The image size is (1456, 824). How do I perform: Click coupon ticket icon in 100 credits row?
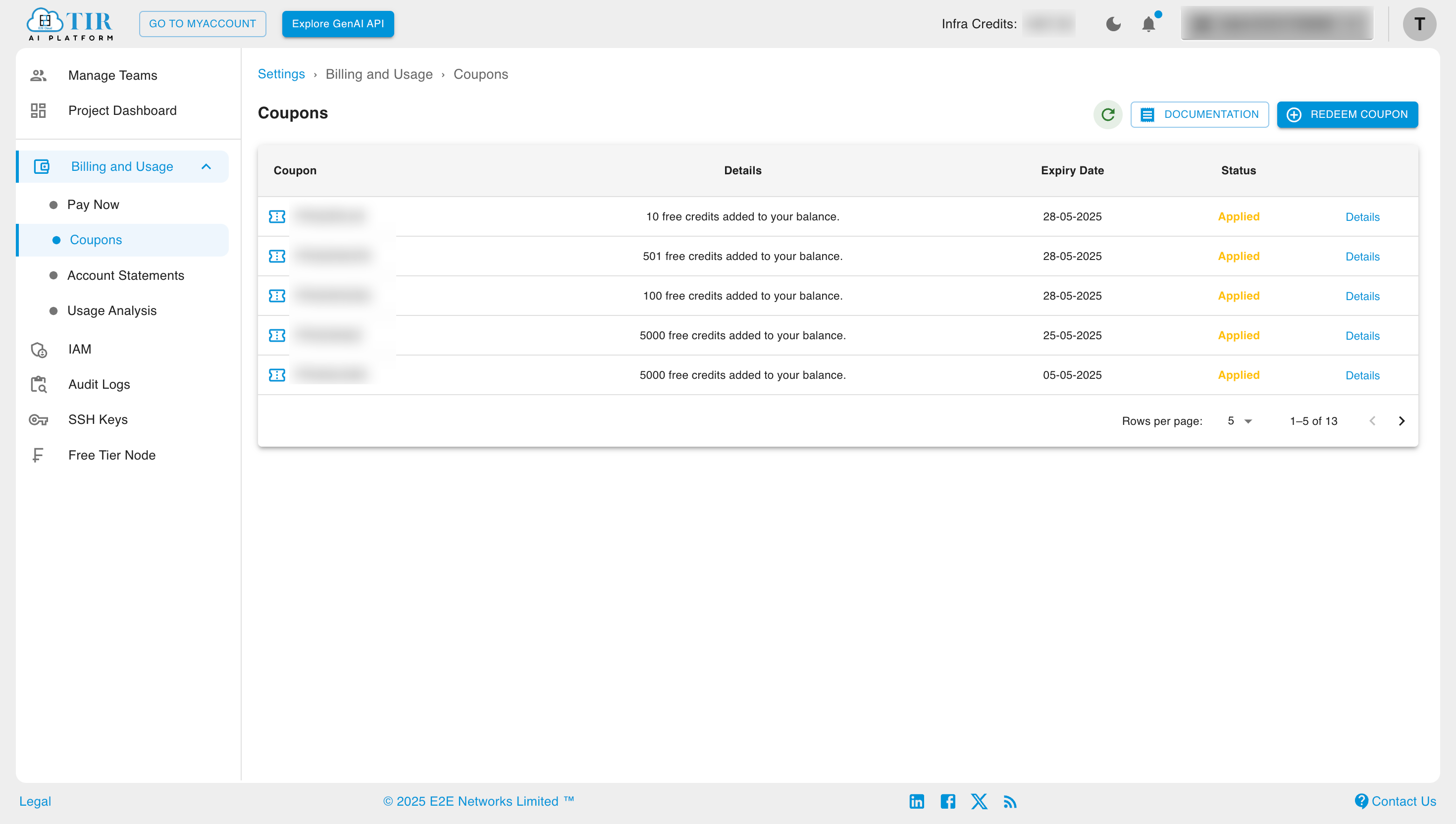[277, 296]
